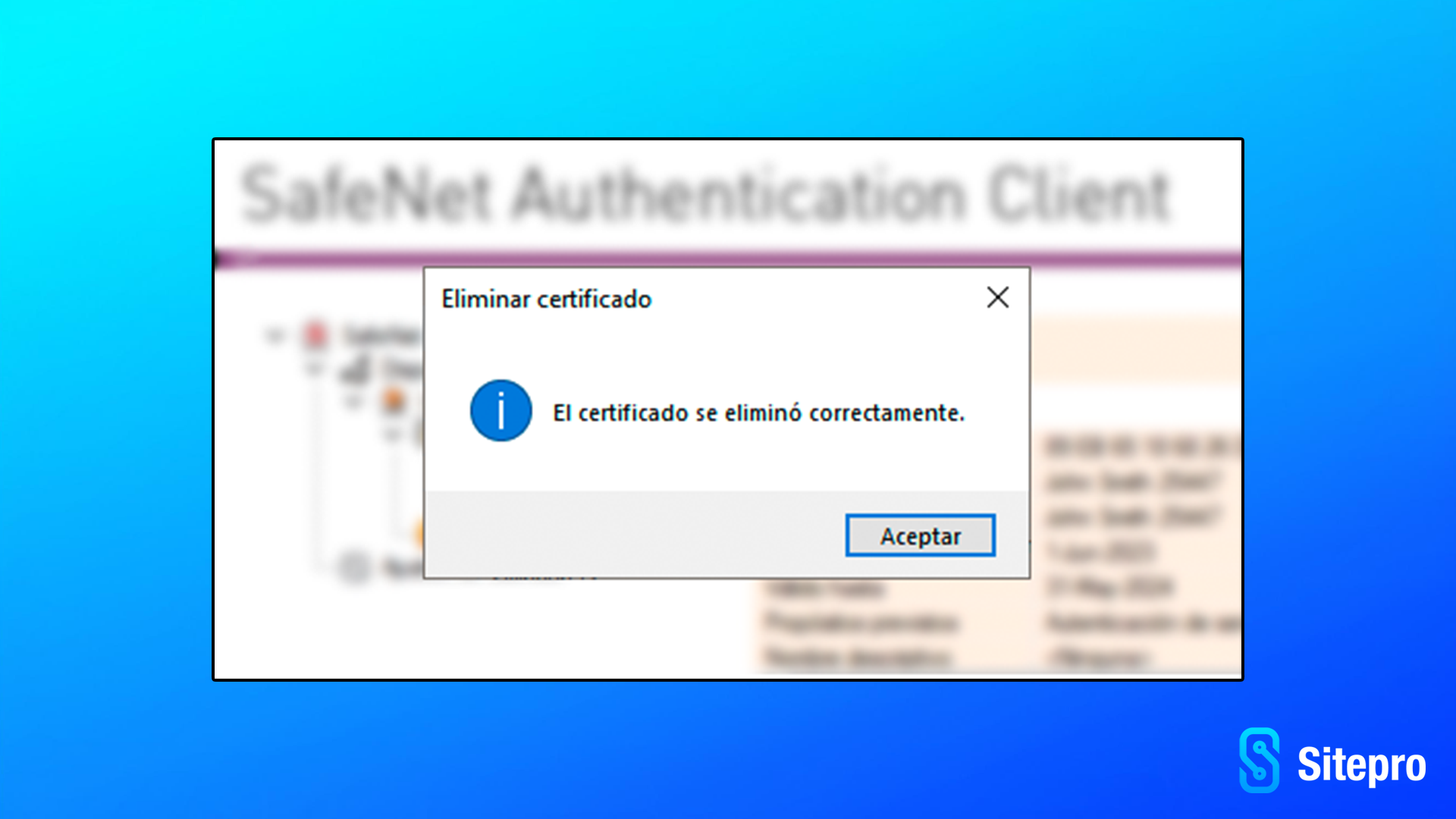Select the blurred orange certificate icon in tree
This screenshot has width=1456, height=819.
[x=394, y=400]
